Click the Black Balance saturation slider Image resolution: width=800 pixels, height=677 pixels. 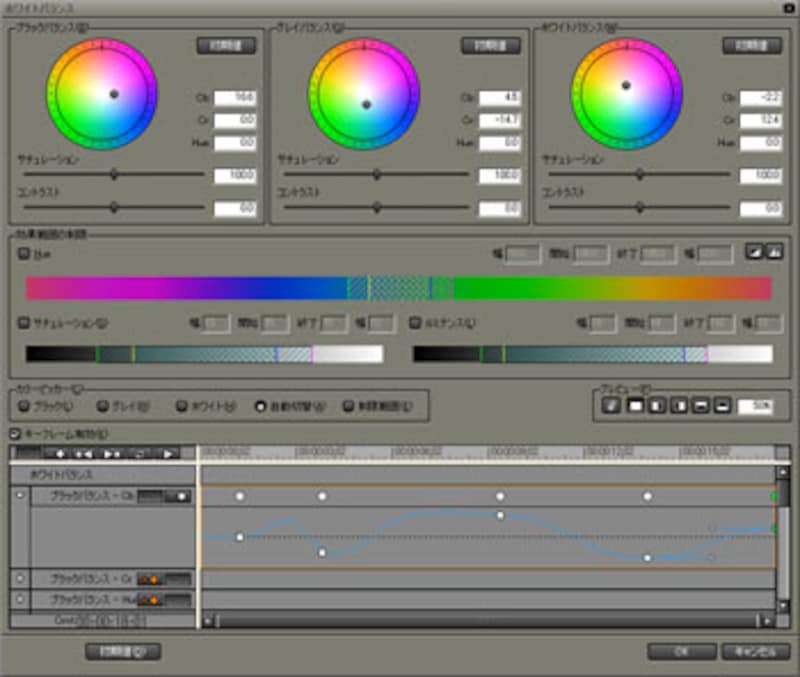[113, 174]
